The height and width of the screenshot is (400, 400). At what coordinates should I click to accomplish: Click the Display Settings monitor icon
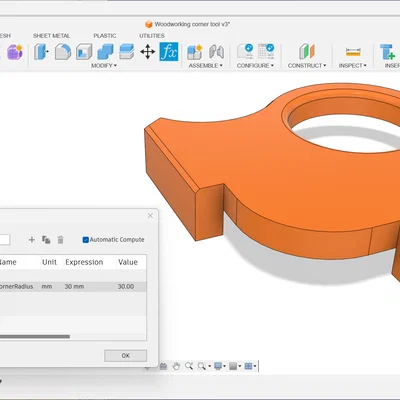click(x=218, y=366)
